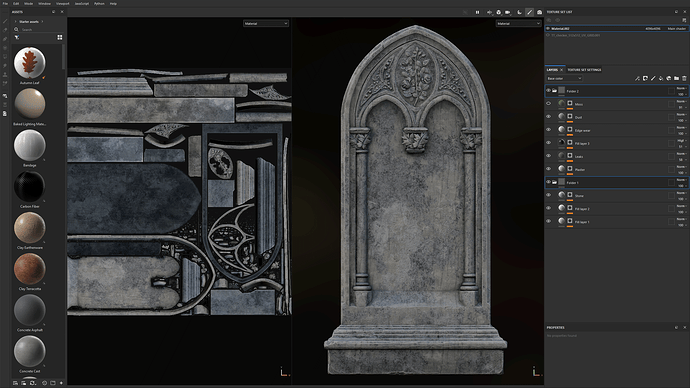The width and height of the screenshot is (690, 388).
Task: Switch to rendering mode camera icon
Action: 540,12
